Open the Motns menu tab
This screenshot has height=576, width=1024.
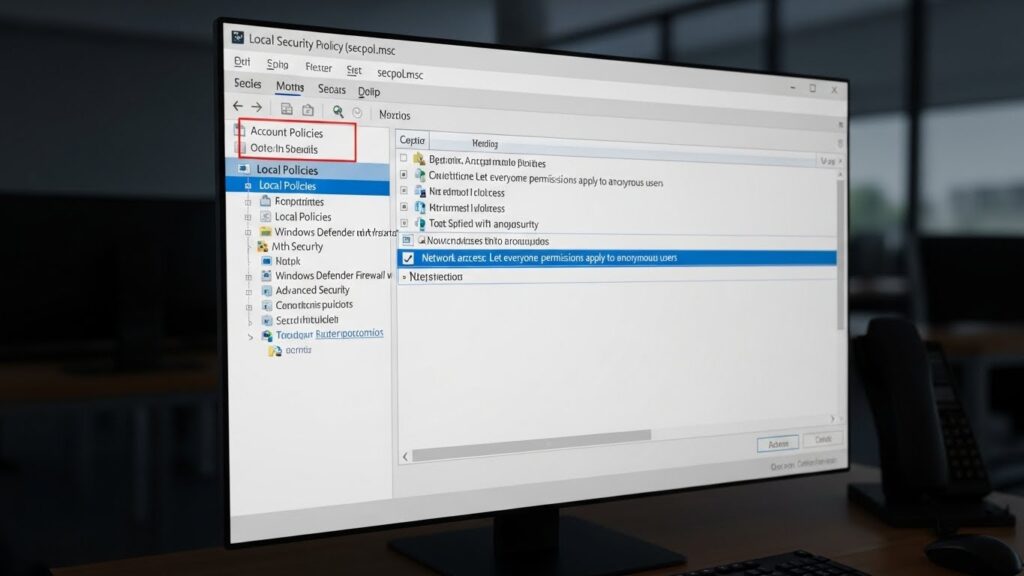[289, 87]
